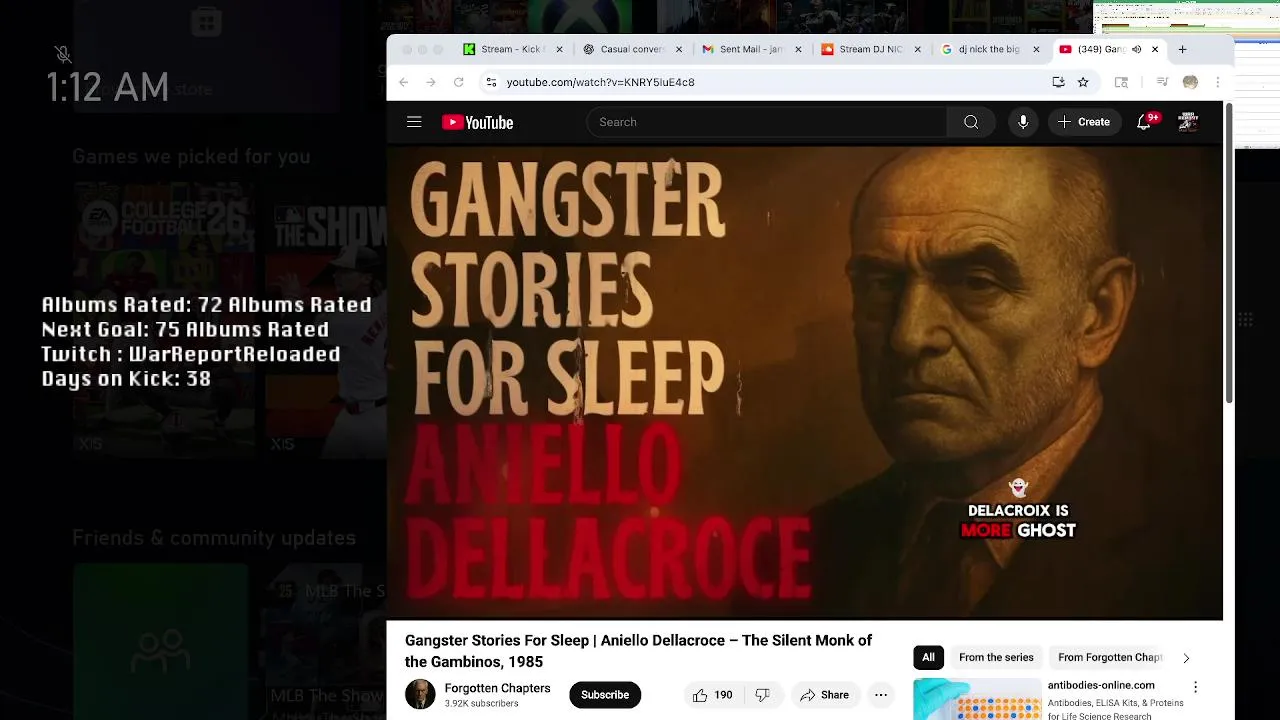Image resolution: width=1280 pixels, height=720 pixels.
Task: Click the video title text
Action: click(638, 651)
